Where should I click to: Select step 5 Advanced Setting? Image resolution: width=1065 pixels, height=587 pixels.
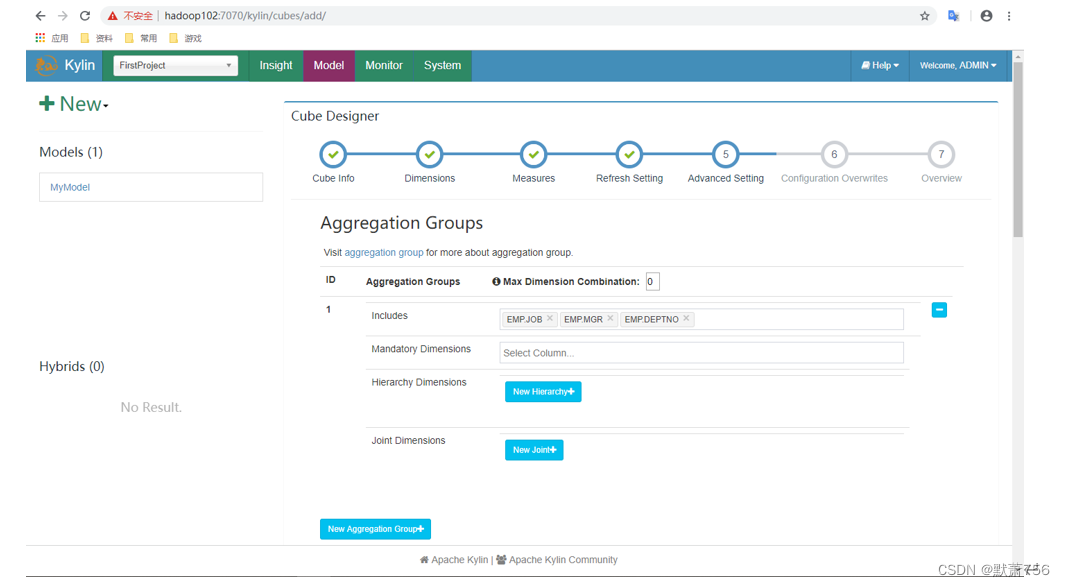click(x=725, y=155)
